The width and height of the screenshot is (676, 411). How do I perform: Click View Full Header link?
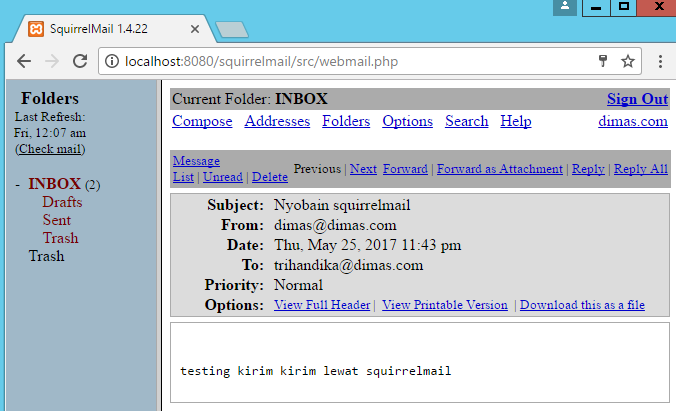pyautogui.click(x=322, y=305)
